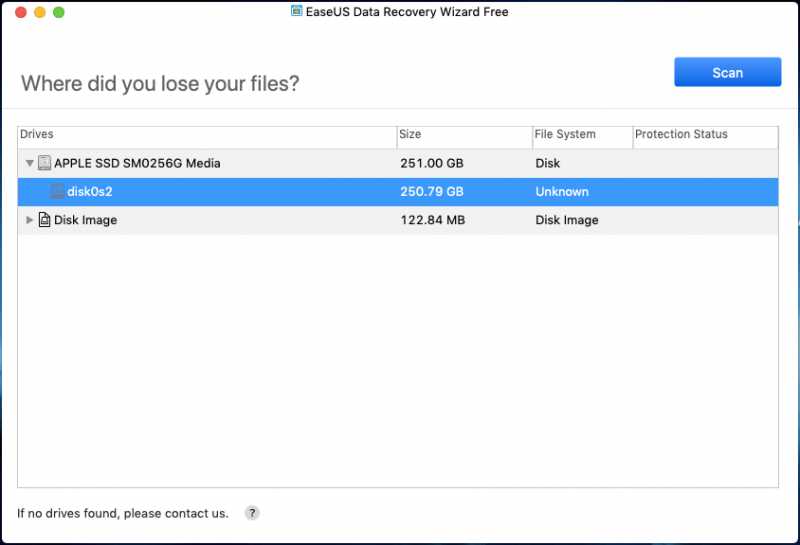Image resolution: width=800 pixels, height=545 pixels.
Task: Open the question mark help icon
Action: tap(252, 513)
